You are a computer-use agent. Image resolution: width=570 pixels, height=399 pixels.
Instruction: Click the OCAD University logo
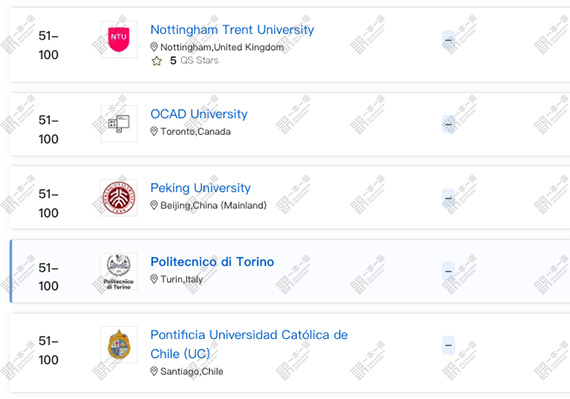coord(119,124)
